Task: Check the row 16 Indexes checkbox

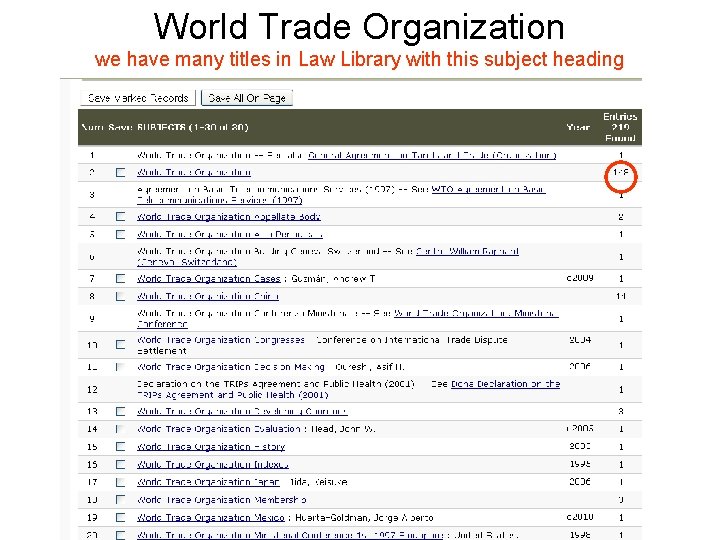Action: pos(120,465)
